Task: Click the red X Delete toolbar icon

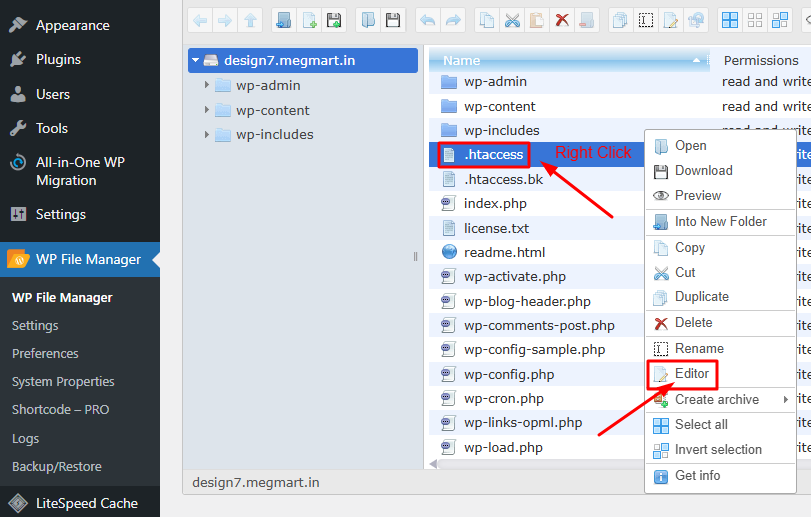Action: click(562, 20)
